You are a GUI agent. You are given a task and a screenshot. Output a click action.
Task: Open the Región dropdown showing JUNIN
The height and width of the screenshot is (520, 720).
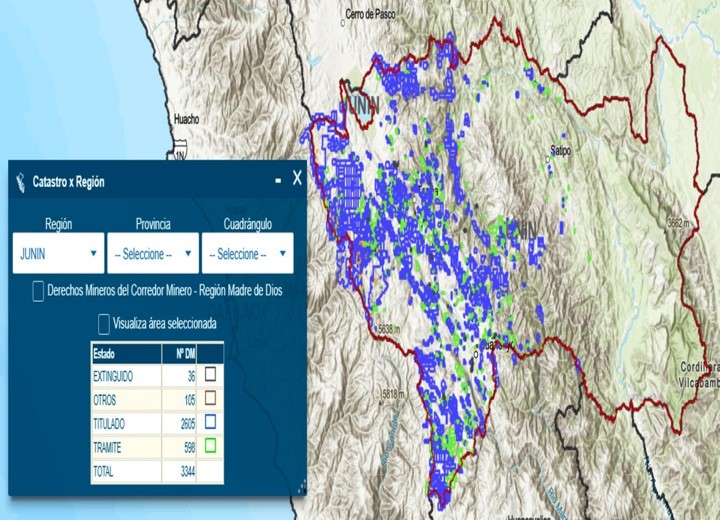point(58,254)
